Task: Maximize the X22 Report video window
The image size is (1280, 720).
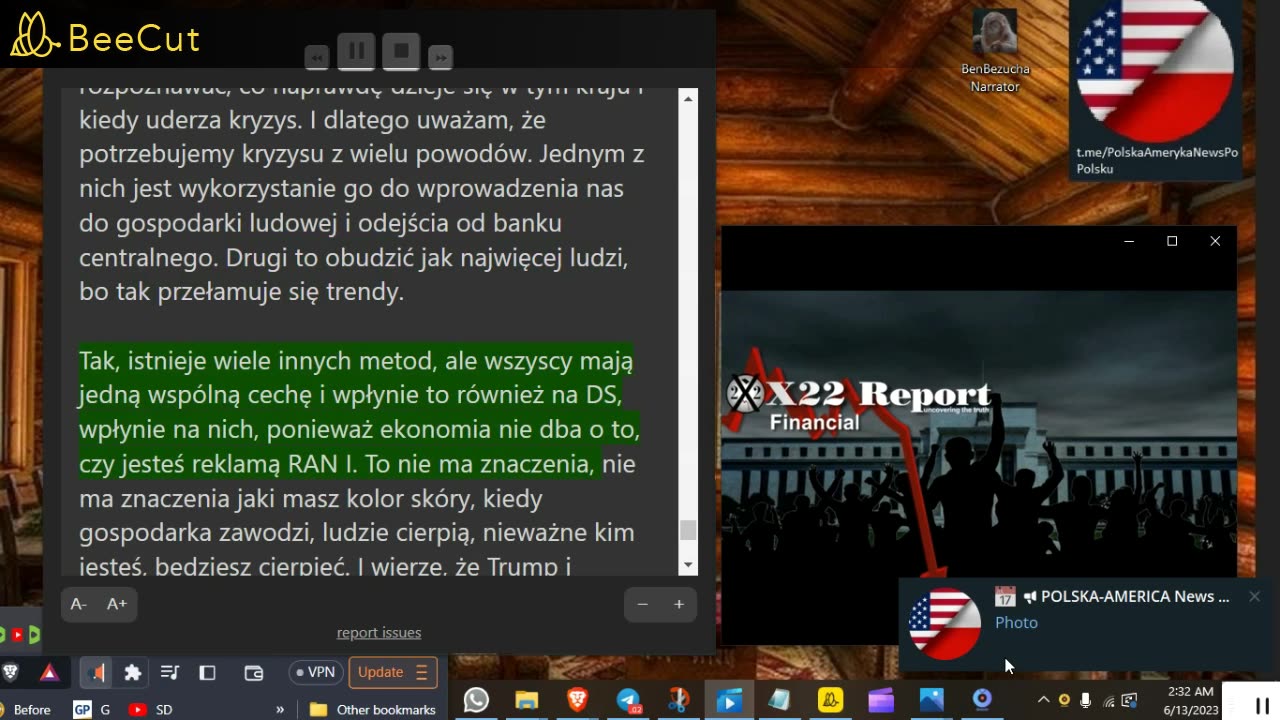Action: pyautogui.click(x=1172, y=241)
